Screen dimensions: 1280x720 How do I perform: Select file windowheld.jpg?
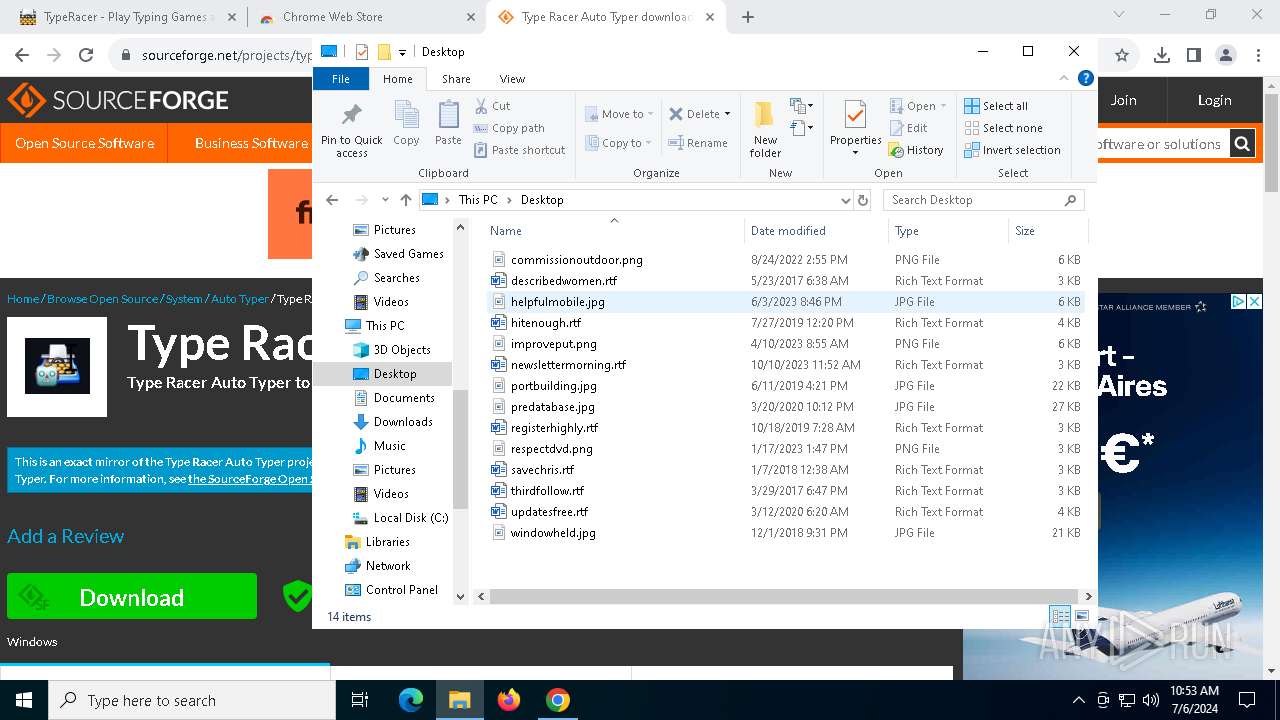click(553, 533)
